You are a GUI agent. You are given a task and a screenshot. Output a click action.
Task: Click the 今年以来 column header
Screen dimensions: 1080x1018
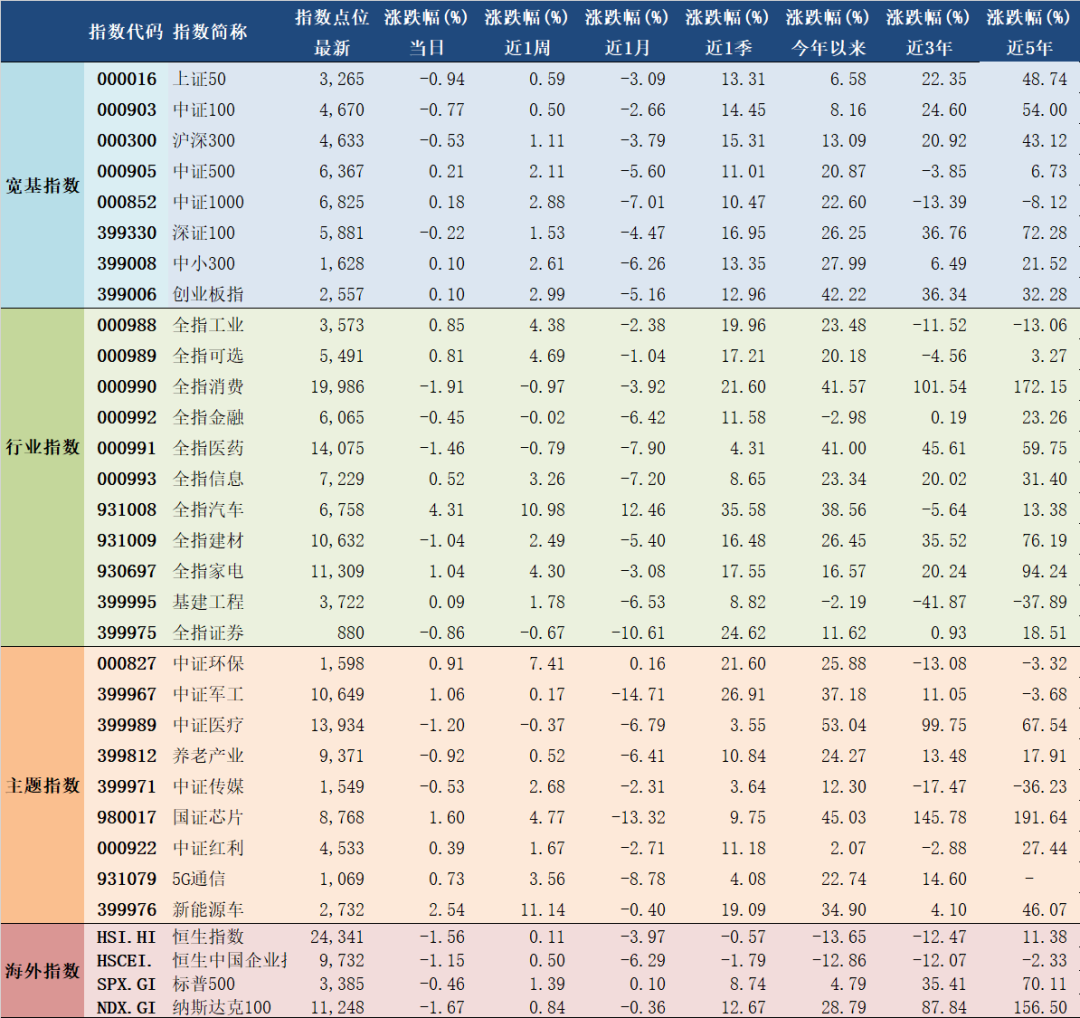pos(829,48)
